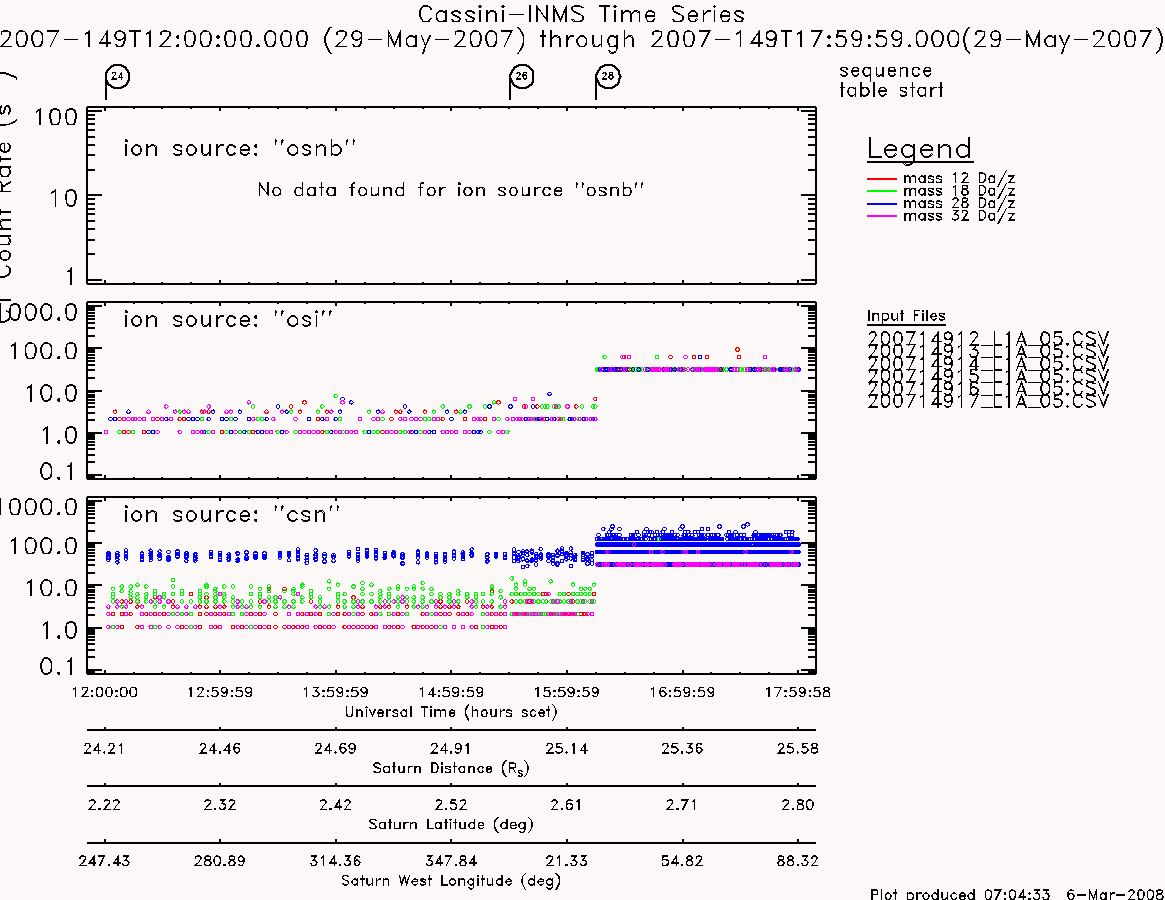Click the 'ion source: "csn"' label
Image resolution: width=1165 pixels, height=900 pixels.
click(x=232, y=514)
